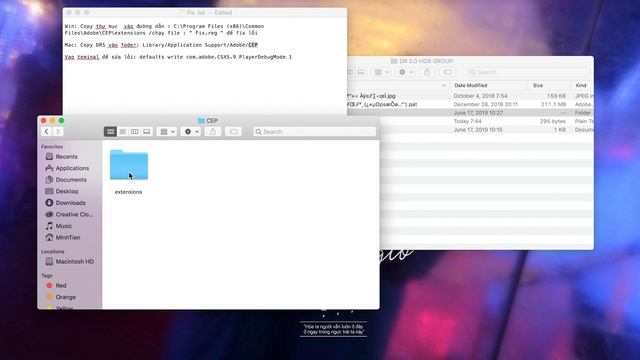Click the Fix.txt window title bar
The width and height of the screenshot is (640, 360).
pos(205,13)
